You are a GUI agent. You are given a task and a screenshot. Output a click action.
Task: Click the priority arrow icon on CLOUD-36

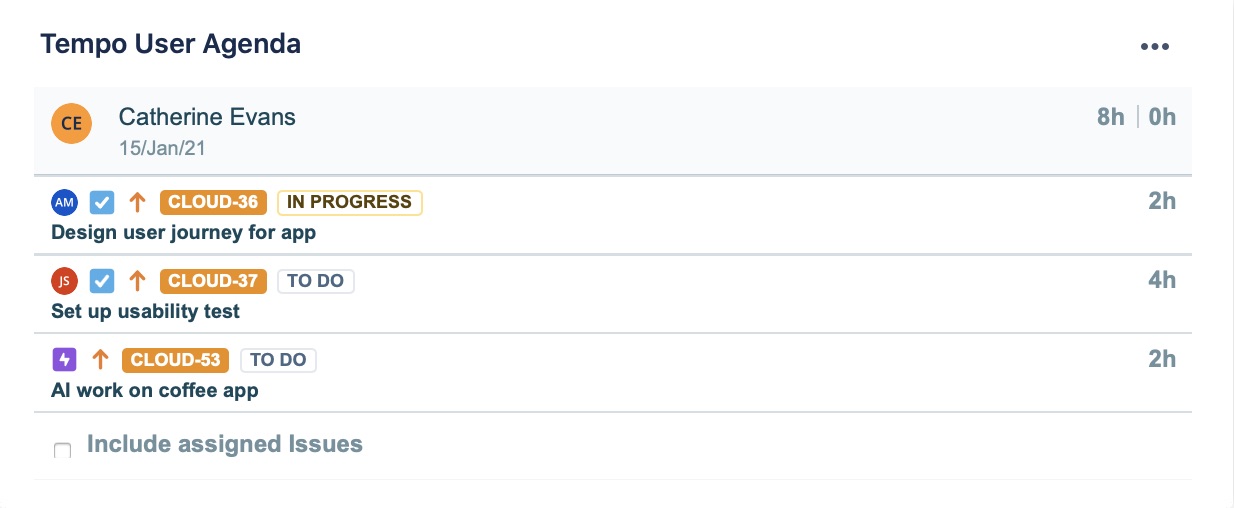[x=138, y=202]
